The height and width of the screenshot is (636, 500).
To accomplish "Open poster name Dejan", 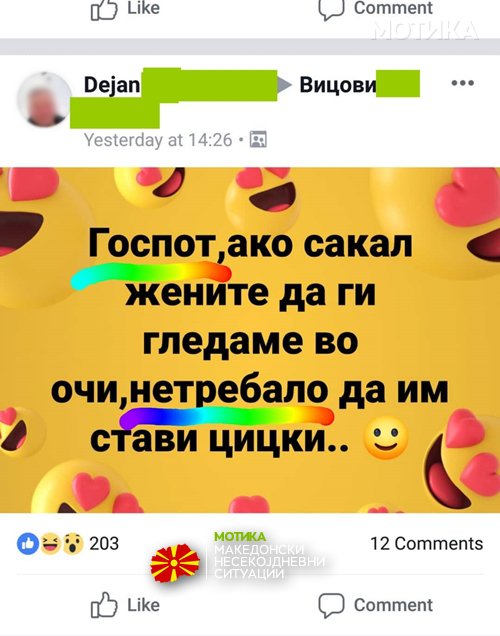I will click(x=112, y=85).
